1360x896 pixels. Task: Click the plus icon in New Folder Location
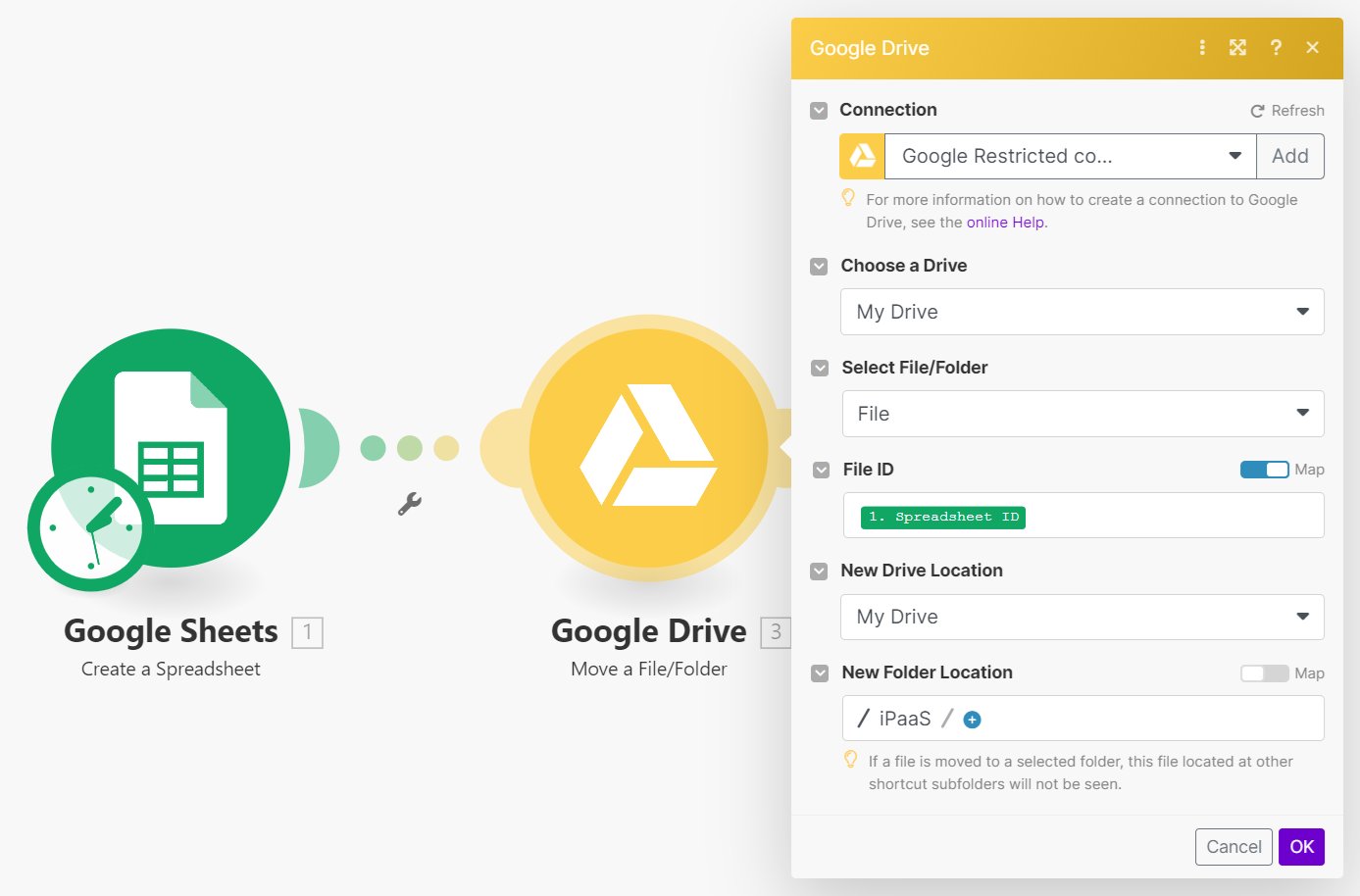point(972,720)
